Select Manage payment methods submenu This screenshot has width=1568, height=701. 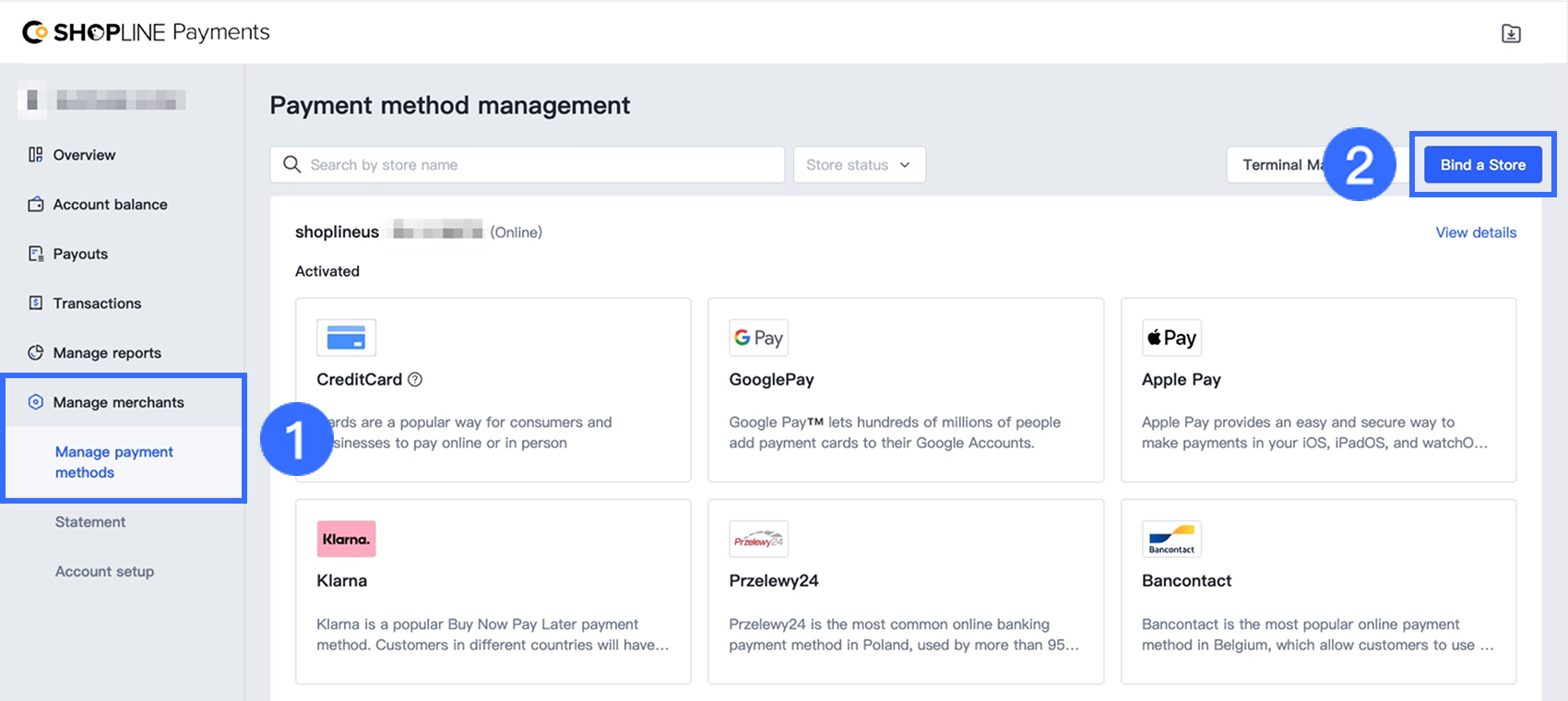coord(113,462)
